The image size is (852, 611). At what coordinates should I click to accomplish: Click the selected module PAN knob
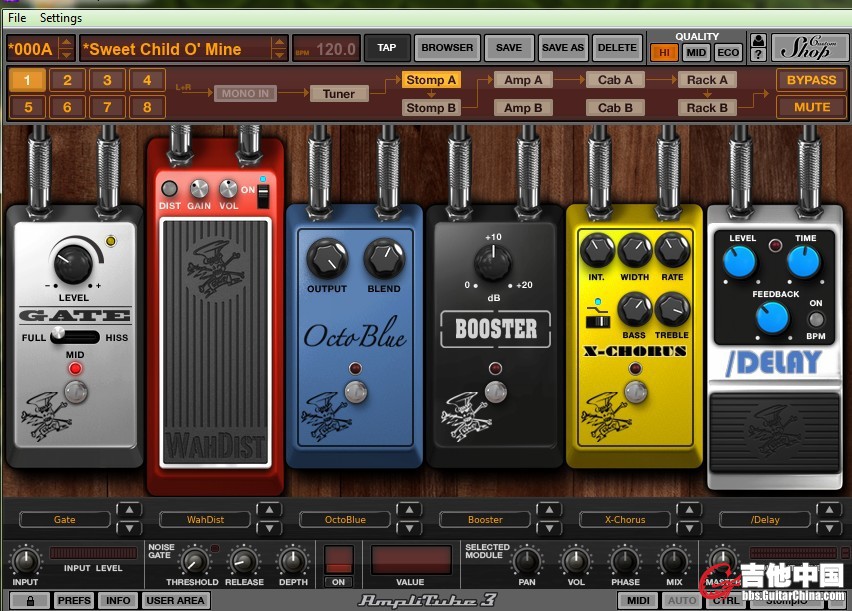[527, 562]
